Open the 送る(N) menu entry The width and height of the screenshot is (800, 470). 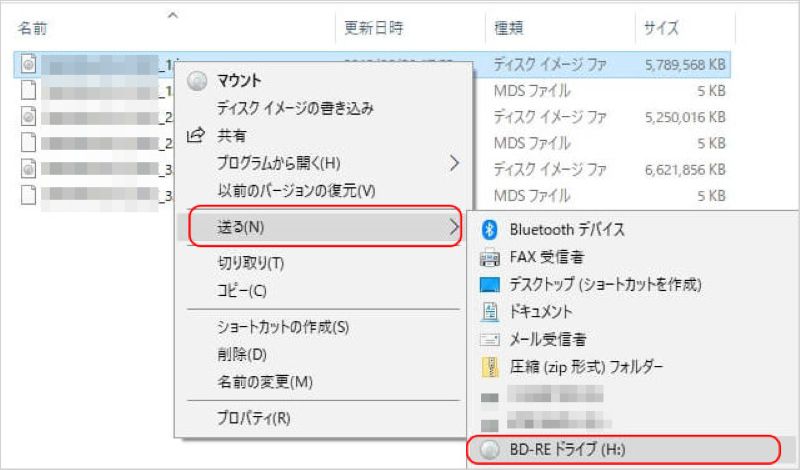[x=324, y=227]
